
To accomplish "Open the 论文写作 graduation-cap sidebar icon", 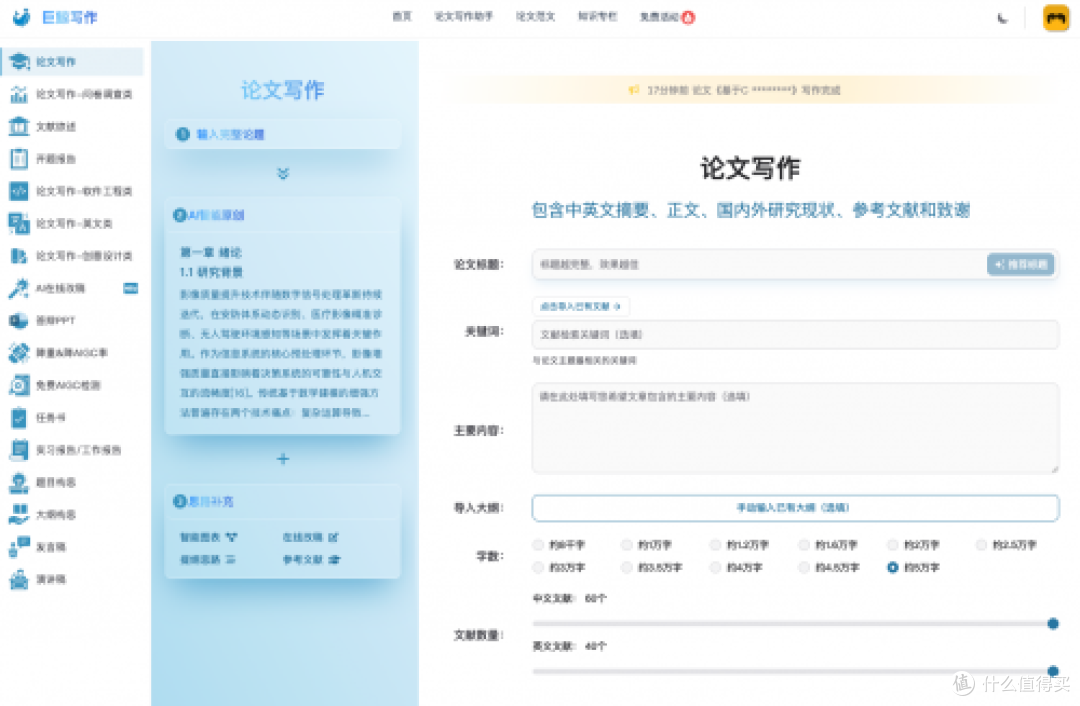I will (19, 61).
